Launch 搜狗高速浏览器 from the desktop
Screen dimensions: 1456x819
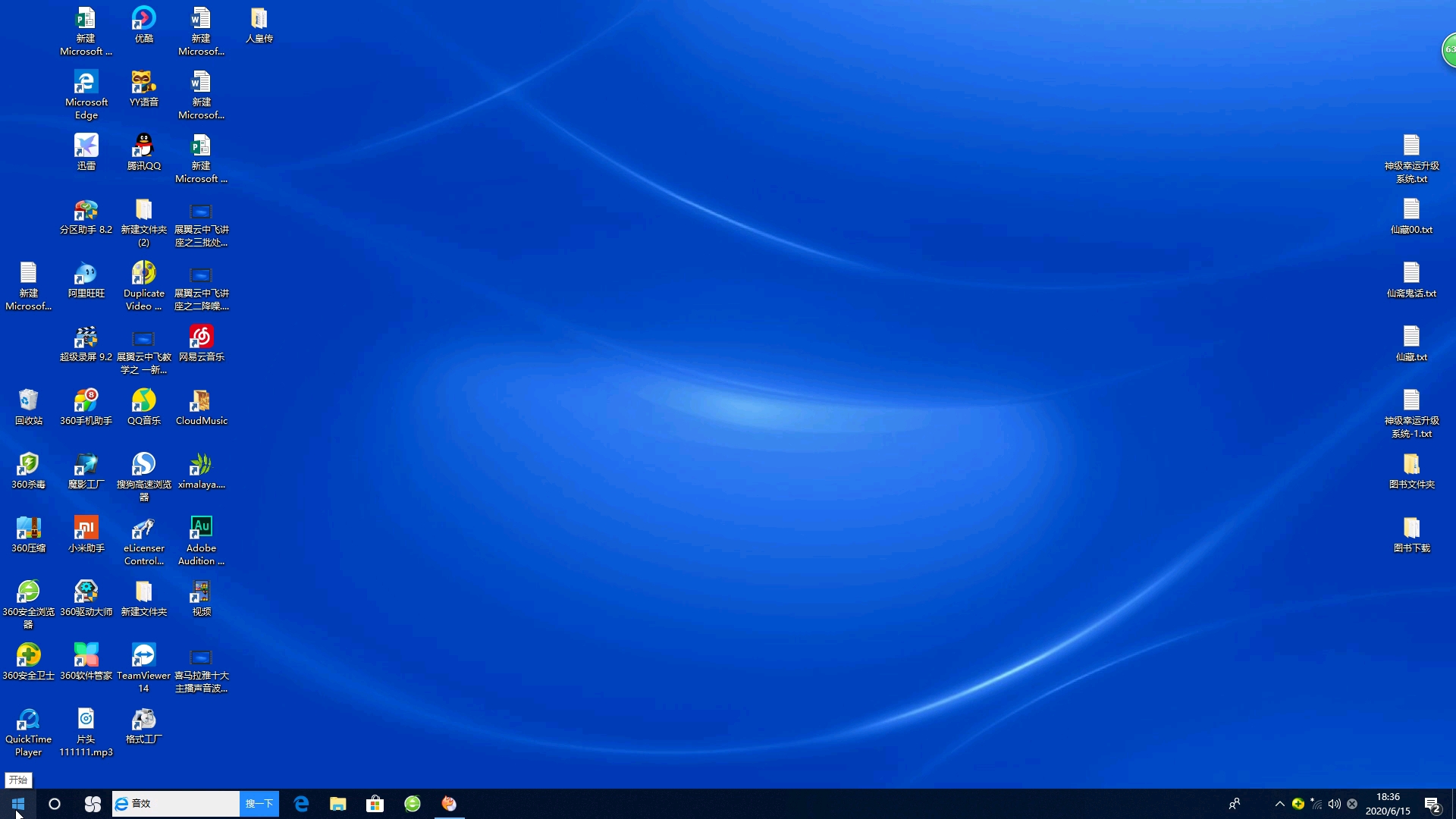coord(143,476)
